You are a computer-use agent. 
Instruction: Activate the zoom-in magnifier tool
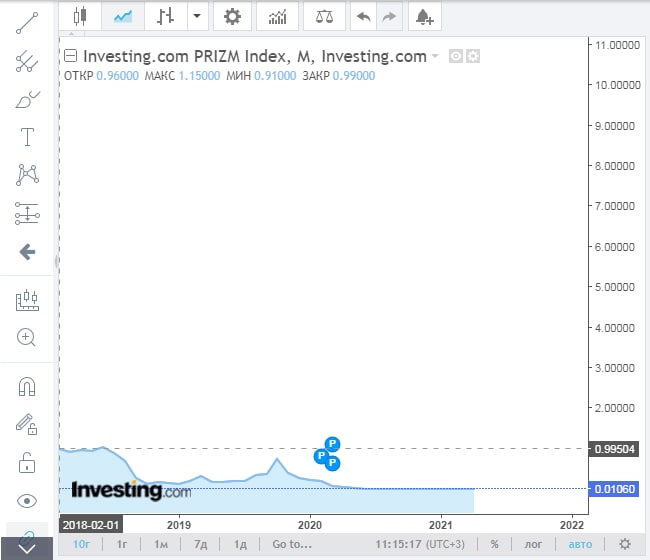[x=26, y=337]
